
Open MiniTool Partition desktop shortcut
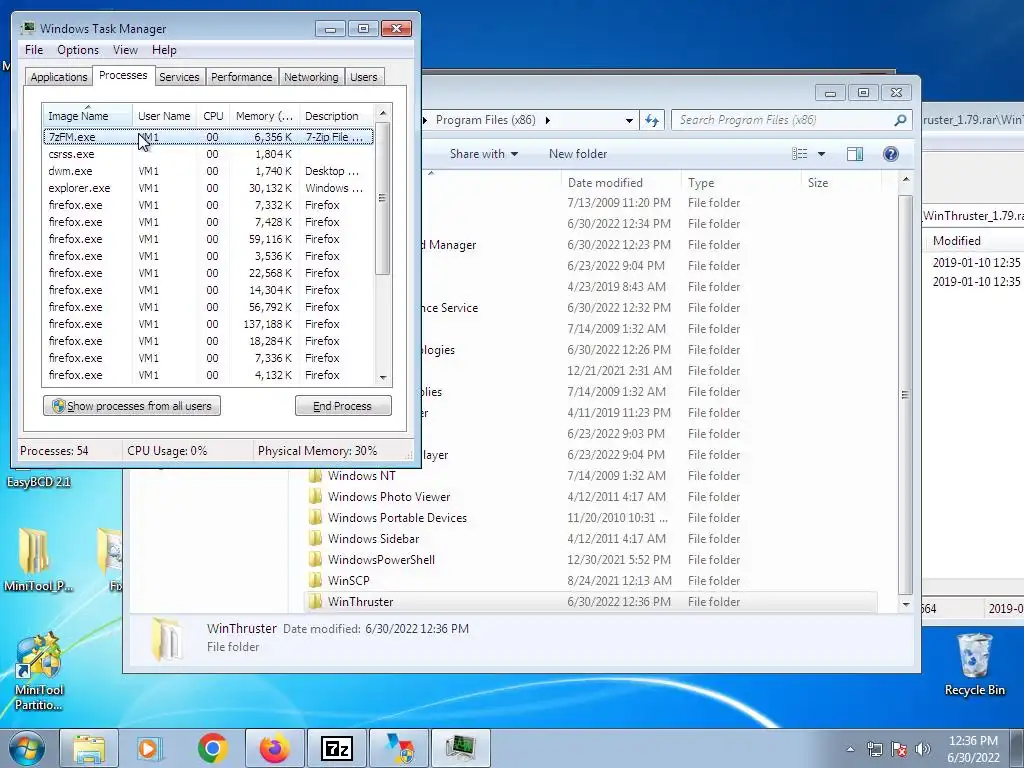click(x=39, y=671)
